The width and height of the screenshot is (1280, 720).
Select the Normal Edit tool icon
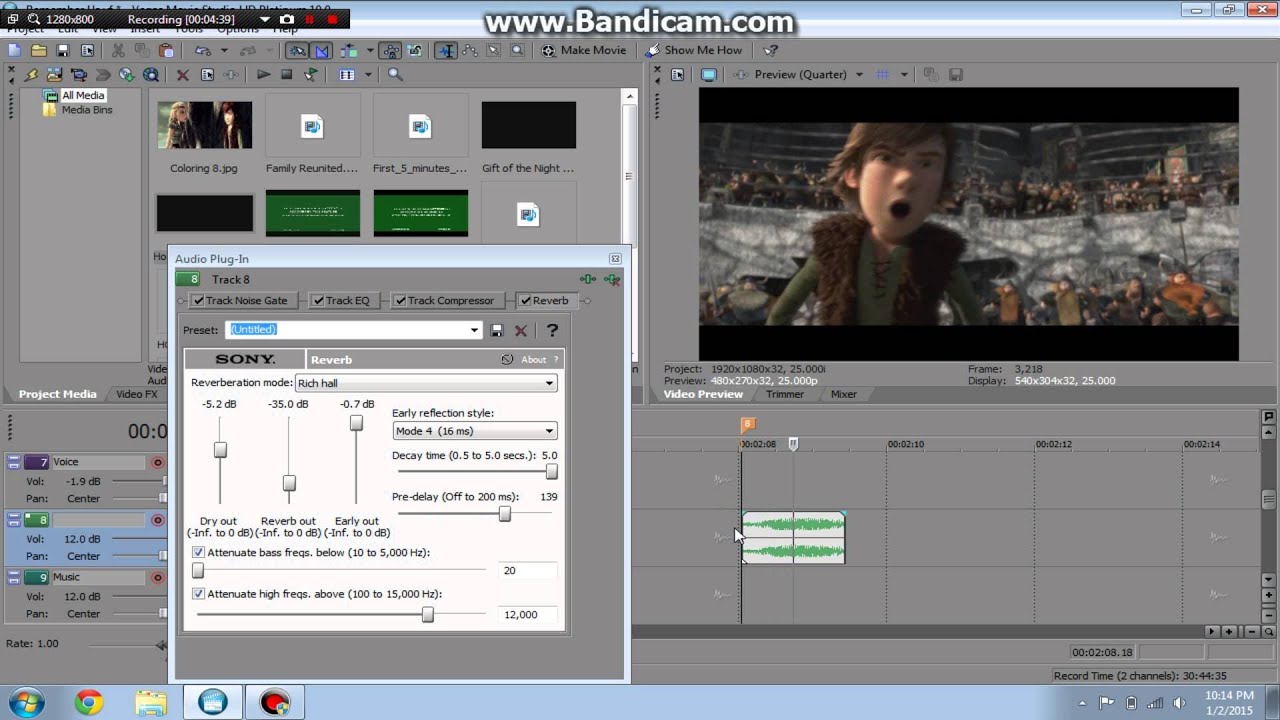446,50
